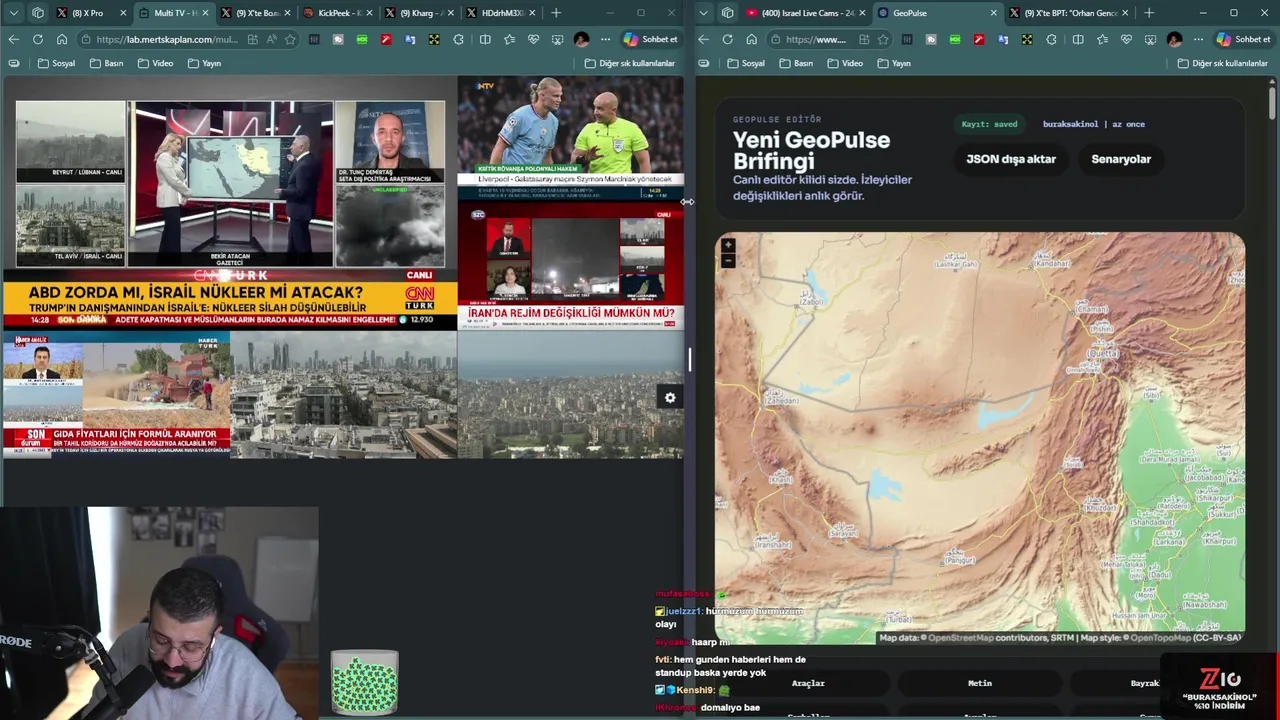Bookmark the GeoPulse page with the star

(x=883, y=39)
